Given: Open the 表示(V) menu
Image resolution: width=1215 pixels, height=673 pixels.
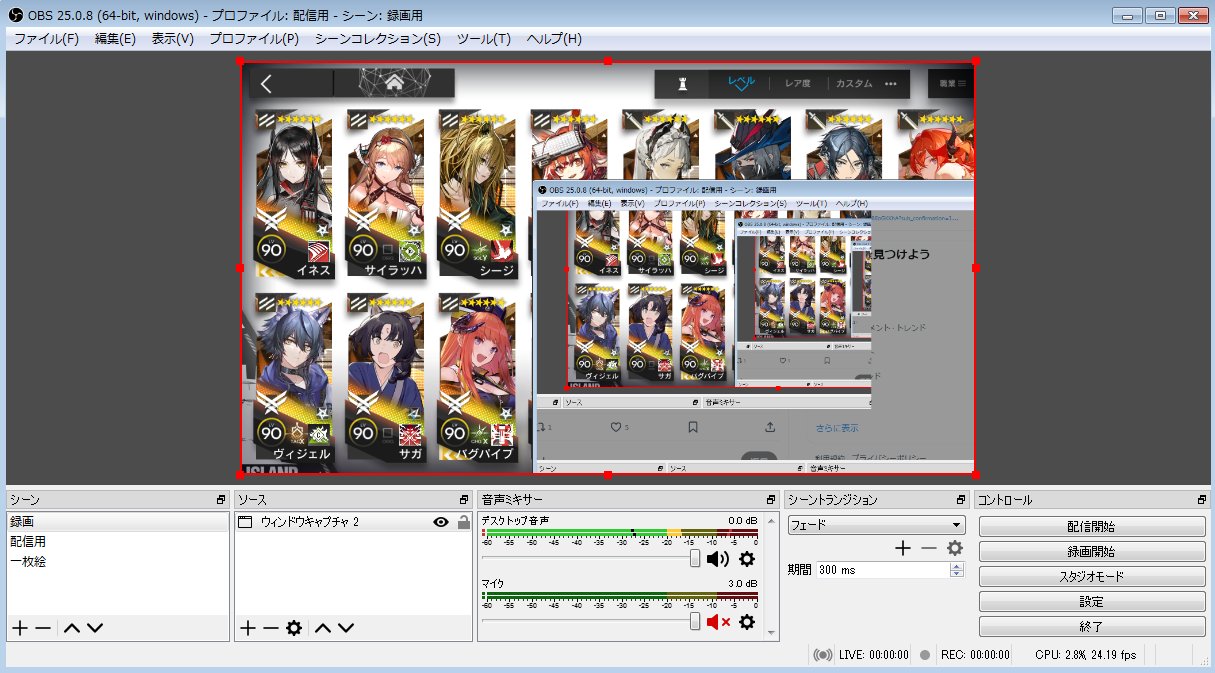Looking at the screenshot, I should pyautogui.click(x=173, y=39).
